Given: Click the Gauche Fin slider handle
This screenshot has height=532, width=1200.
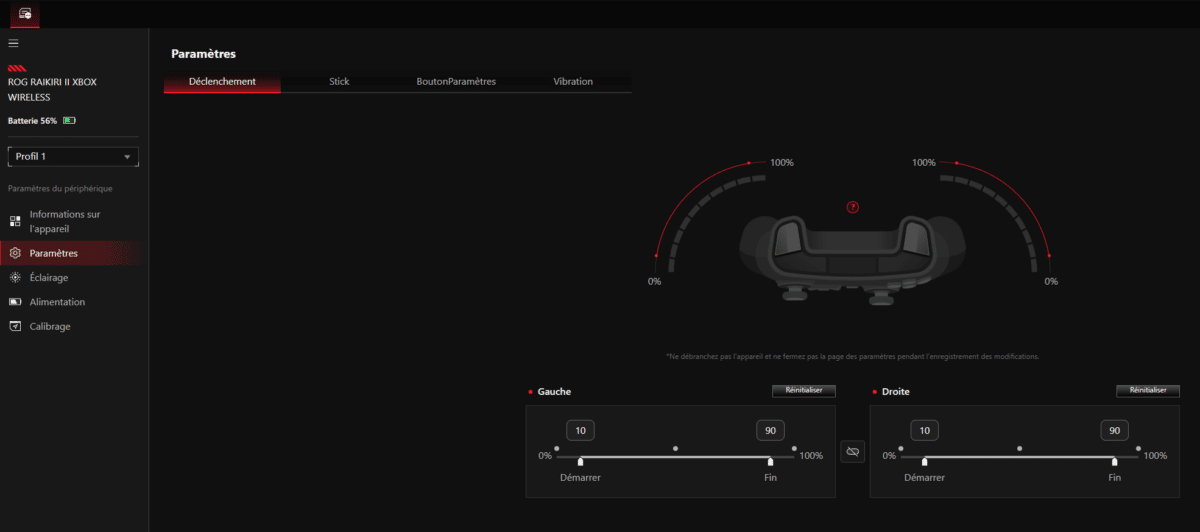Looking at the screenshot, I should point(770,461).
